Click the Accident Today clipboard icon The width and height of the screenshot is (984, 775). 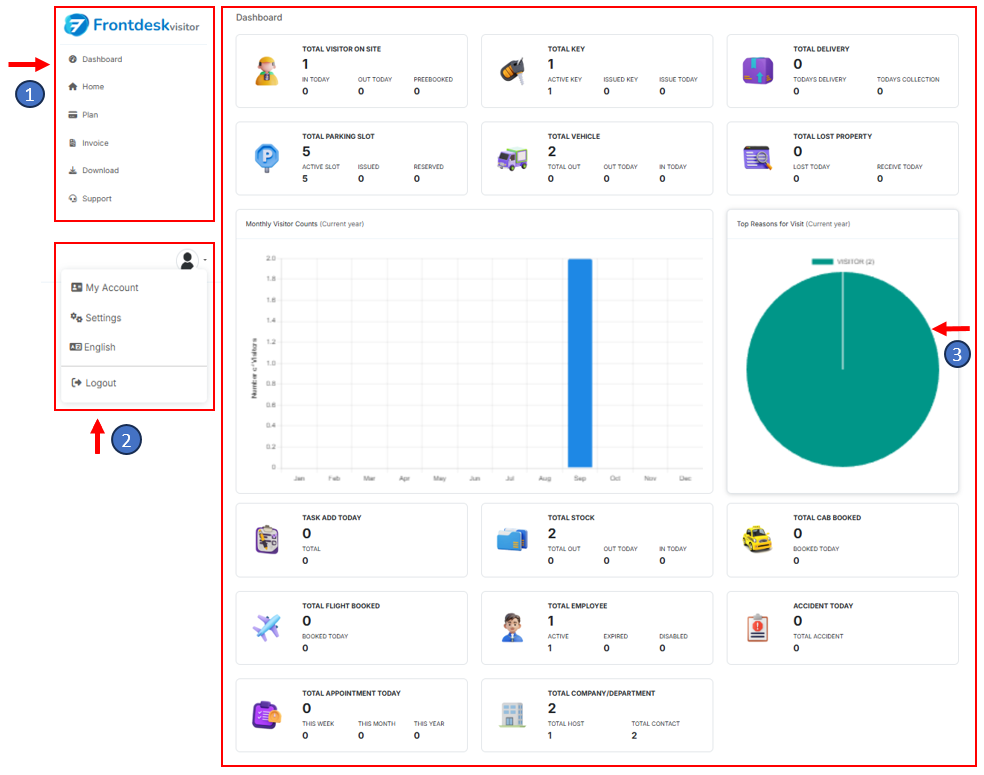[x=757, y=627]
